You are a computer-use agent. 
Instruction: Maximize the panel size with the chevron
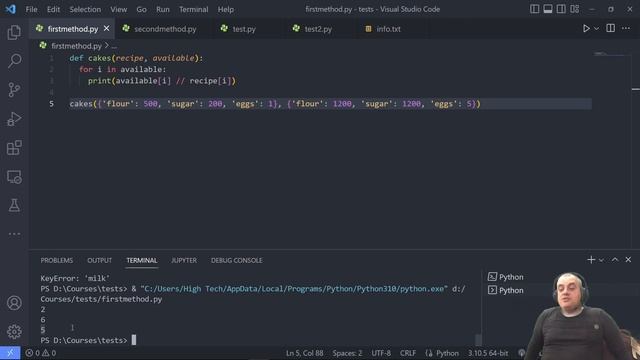(615, 260)
